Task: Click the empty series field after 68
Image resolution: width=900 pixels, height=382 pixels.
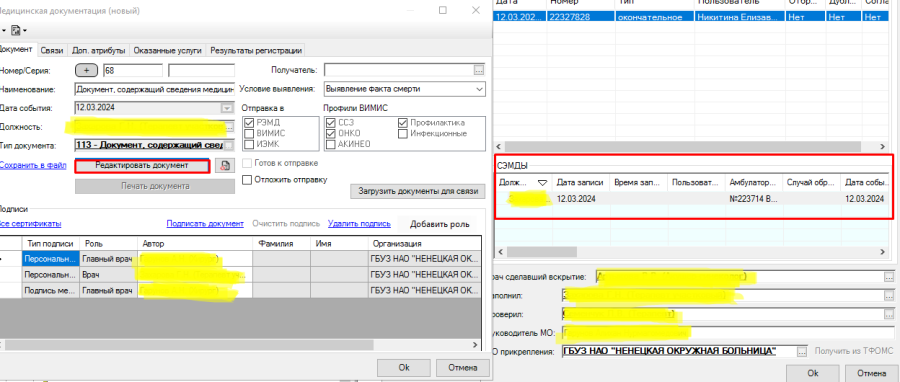Action: click(201, 71)
